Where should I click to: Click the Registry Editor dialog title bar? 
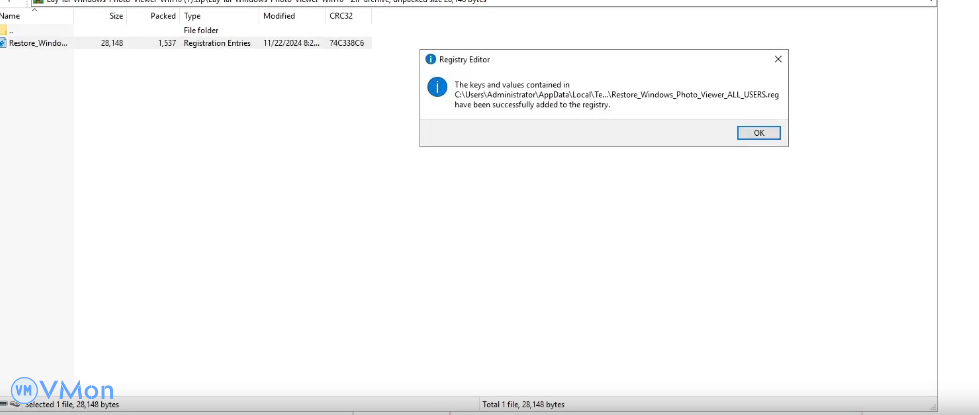[600, 59]
